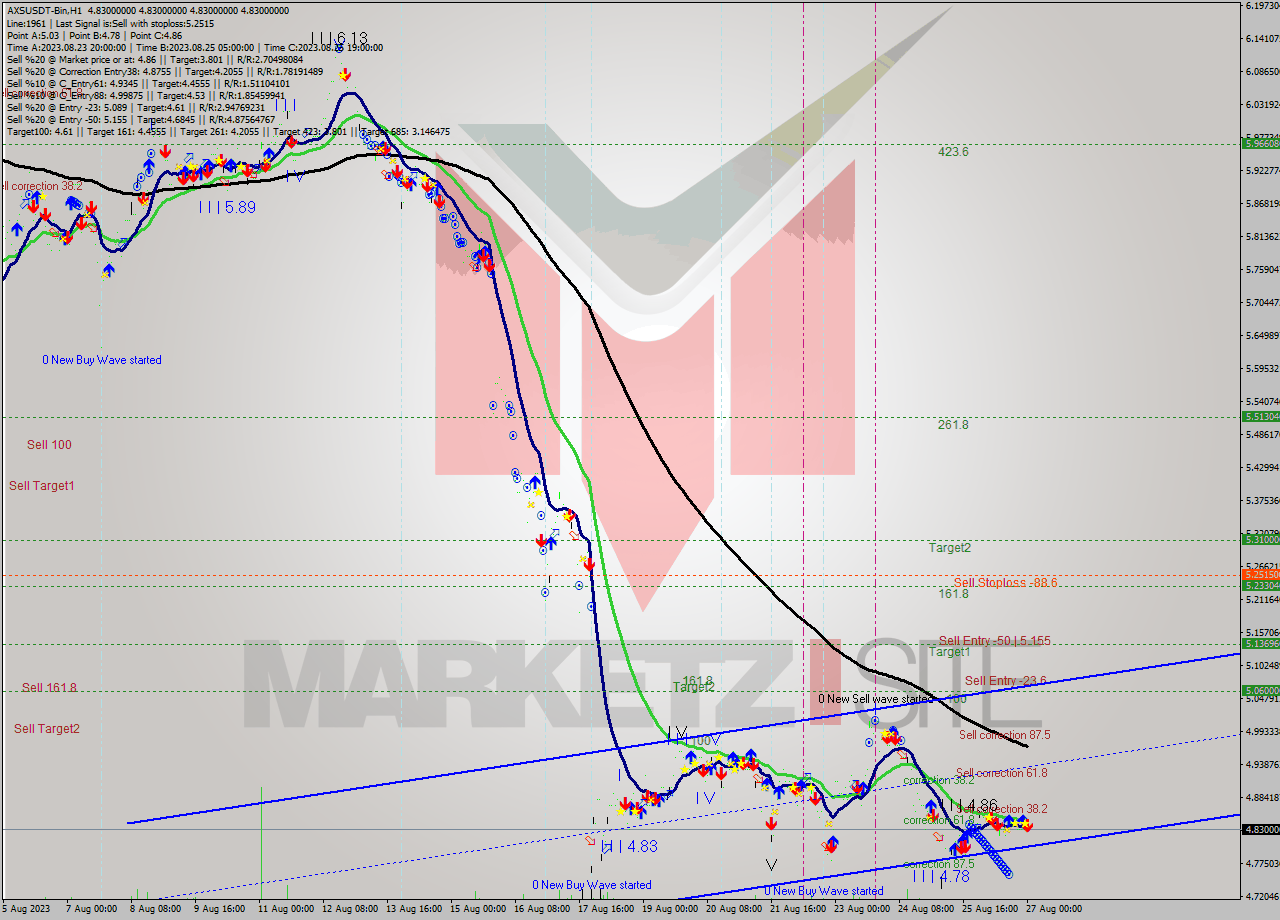
Task: Select the blue circle marker above the 23 Aug peak
Action: pyautogui.click(x=875, y=720)
